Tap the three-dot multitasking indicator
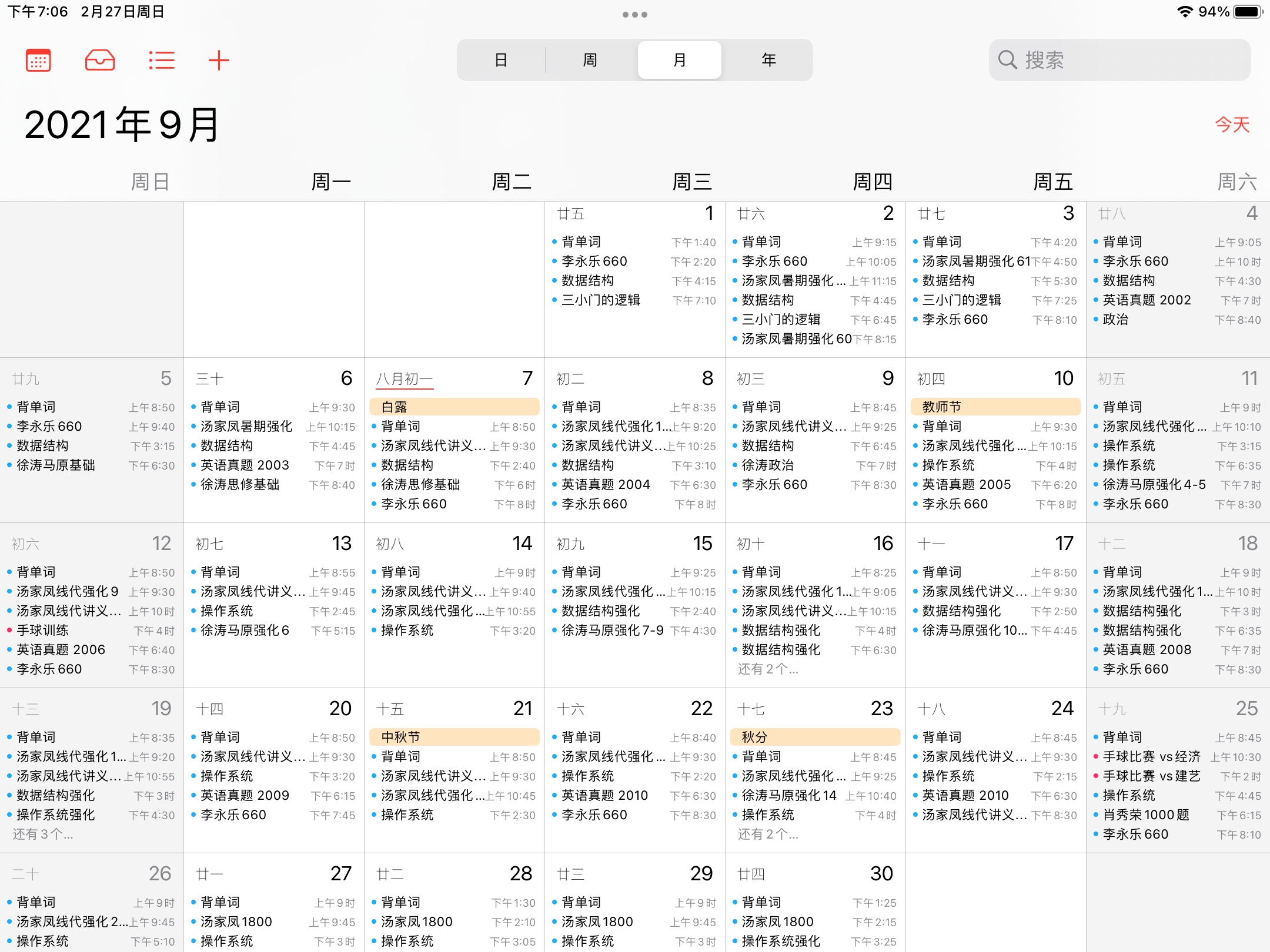This screenshot has width=1270, height=952. point(635,15)
